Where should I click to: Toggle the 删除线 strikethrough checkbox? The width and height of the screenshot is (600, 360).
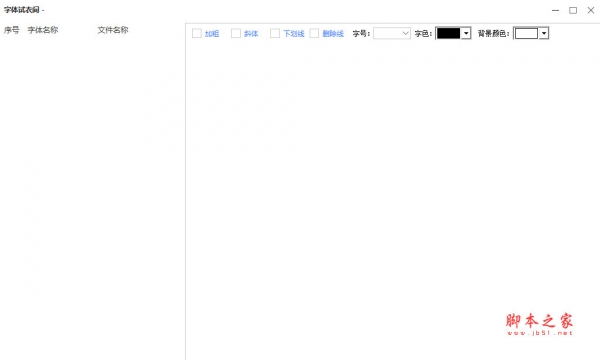point(314,33)
